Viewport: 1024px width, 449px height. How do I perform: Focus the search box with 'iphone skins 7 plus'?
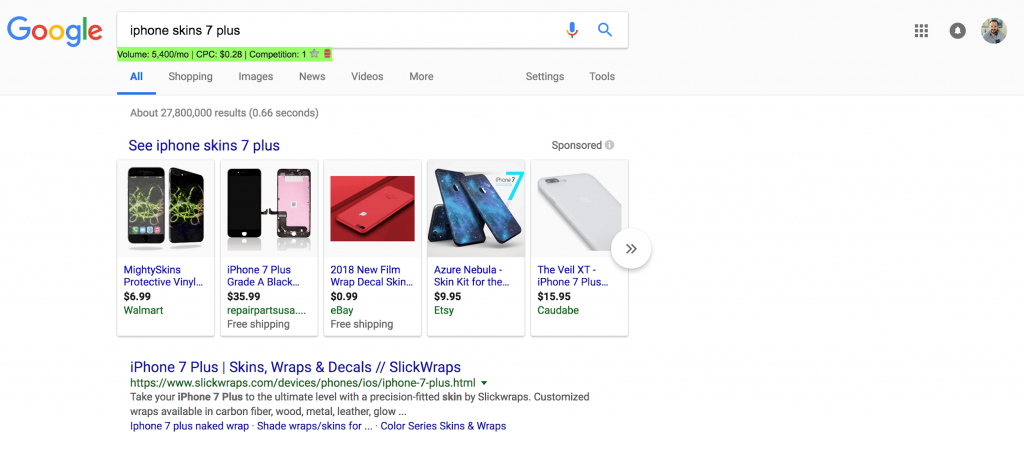(x=340, y=30)
